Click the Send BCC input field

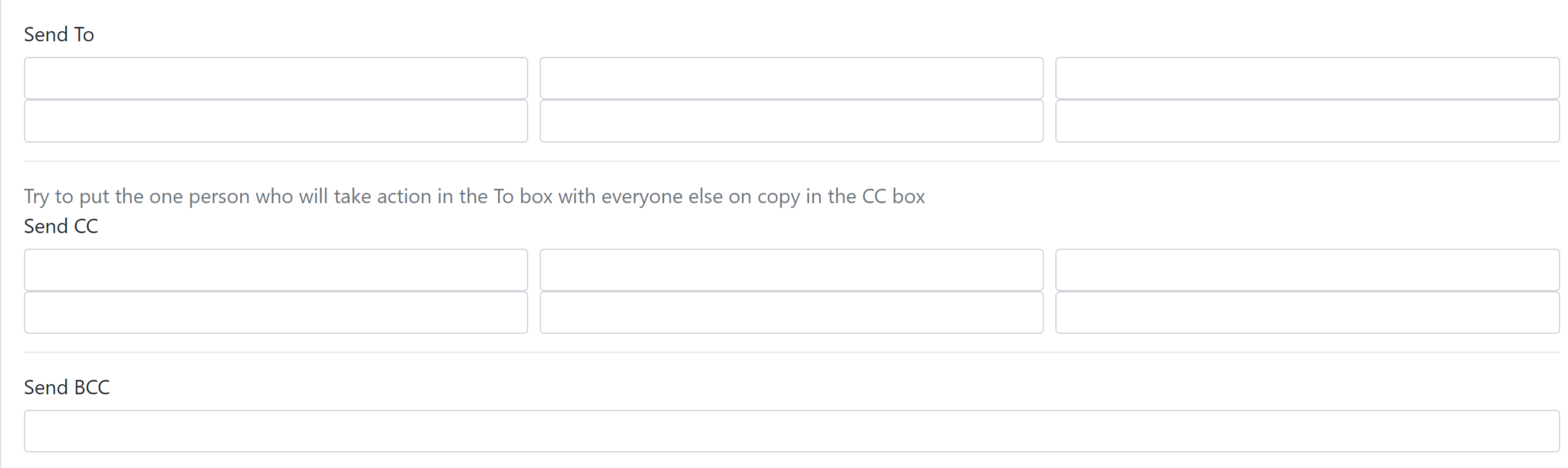(x=791, y=431)
